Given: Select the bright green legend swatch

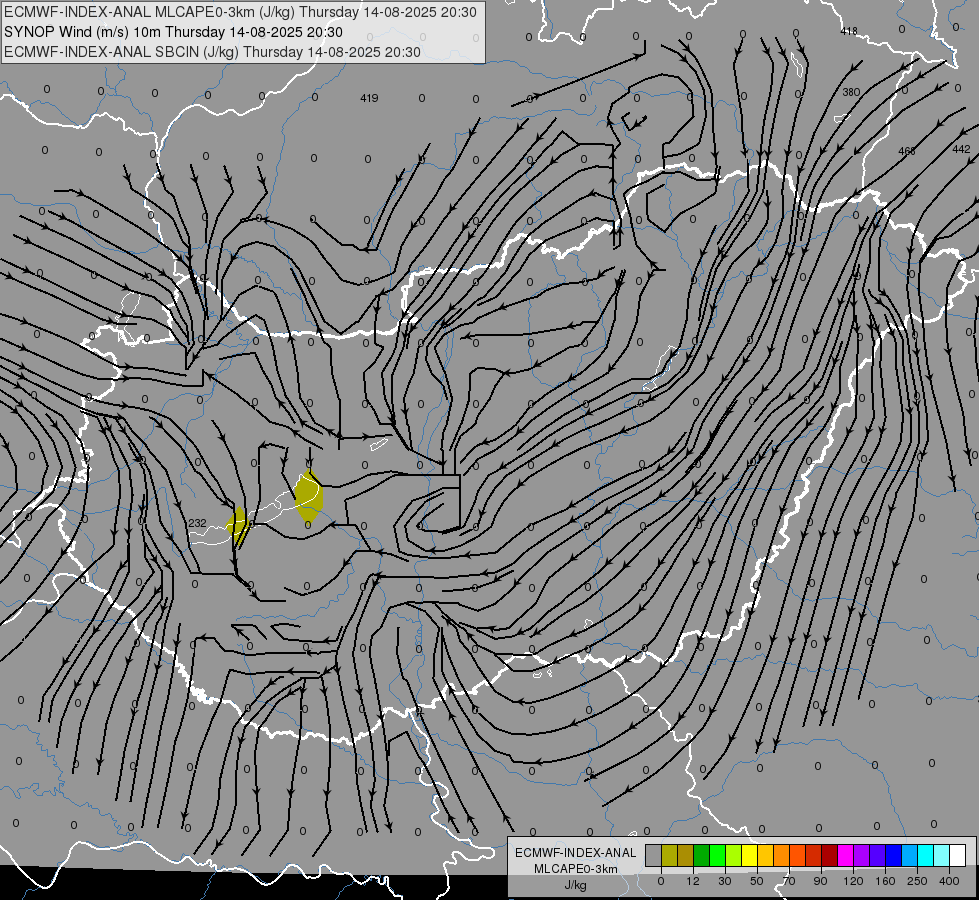Looking at the screenshot, I should [x=717, y=856].
